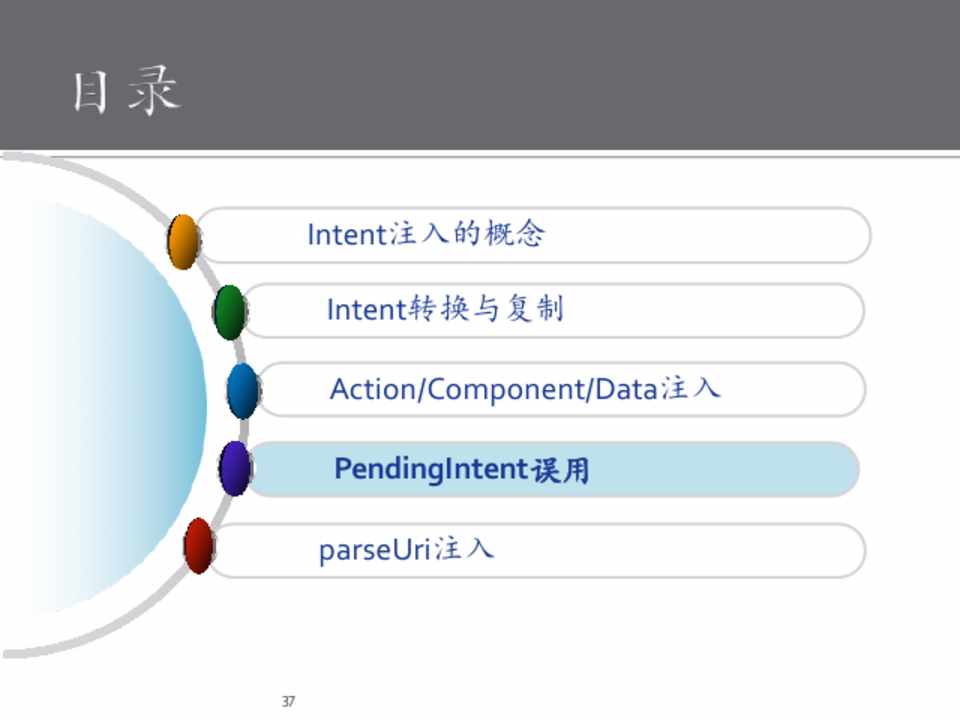
Task: Click the orange oval bullet marker
Action: pos(183,242)
